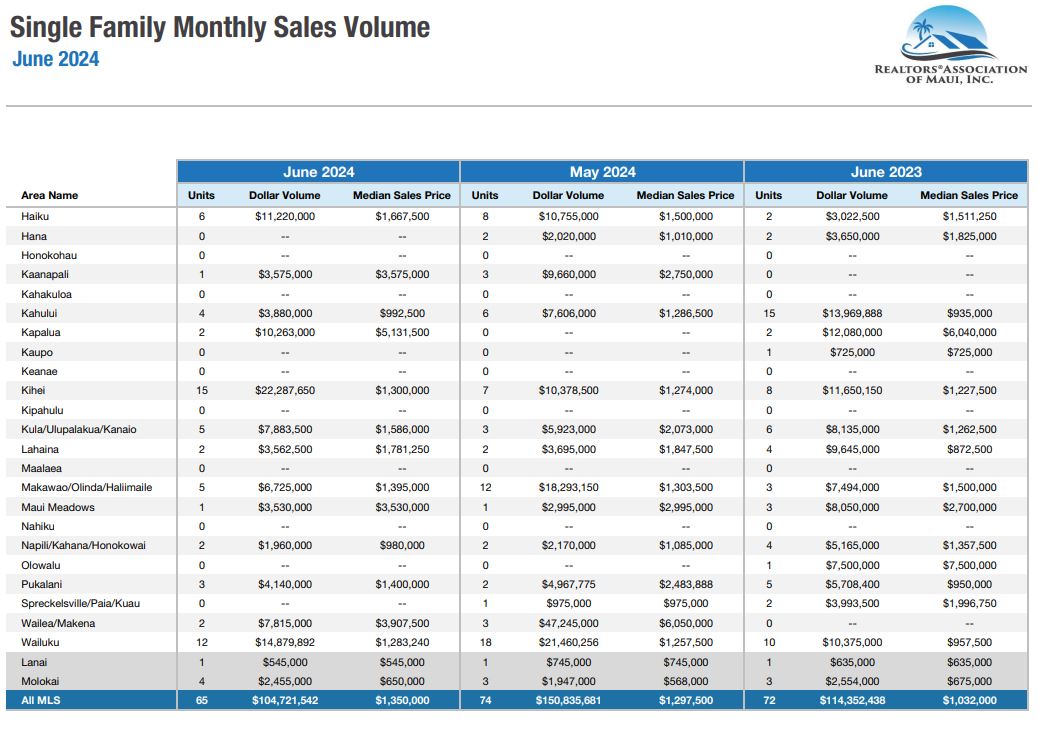Viewport: 1039px width, 750px height.
Task: Select the $150,835,681 May total dollar volume
Action: click(568, 701)
